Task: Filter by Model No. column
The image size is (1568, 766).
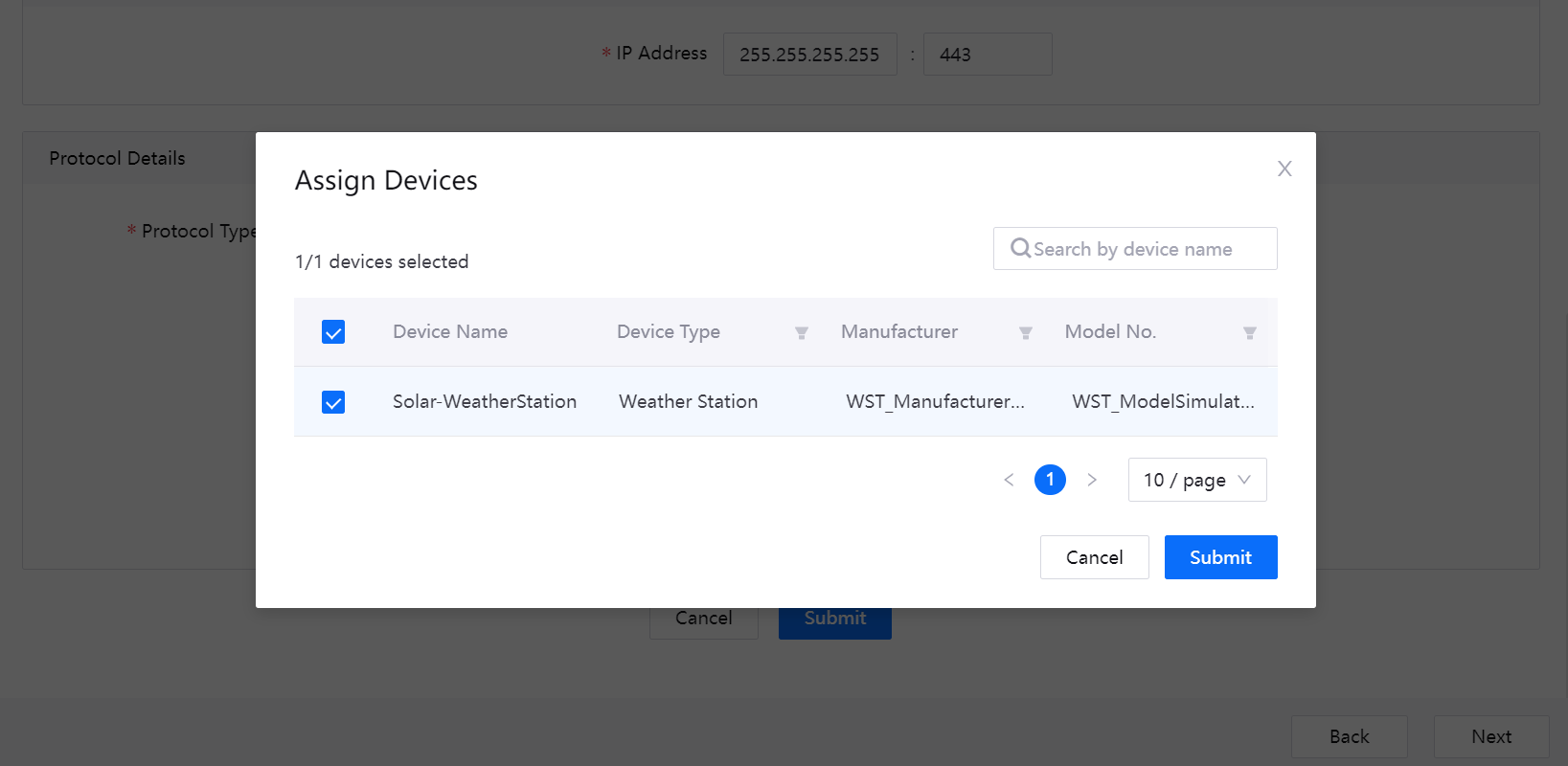Action: point(1250,332)
